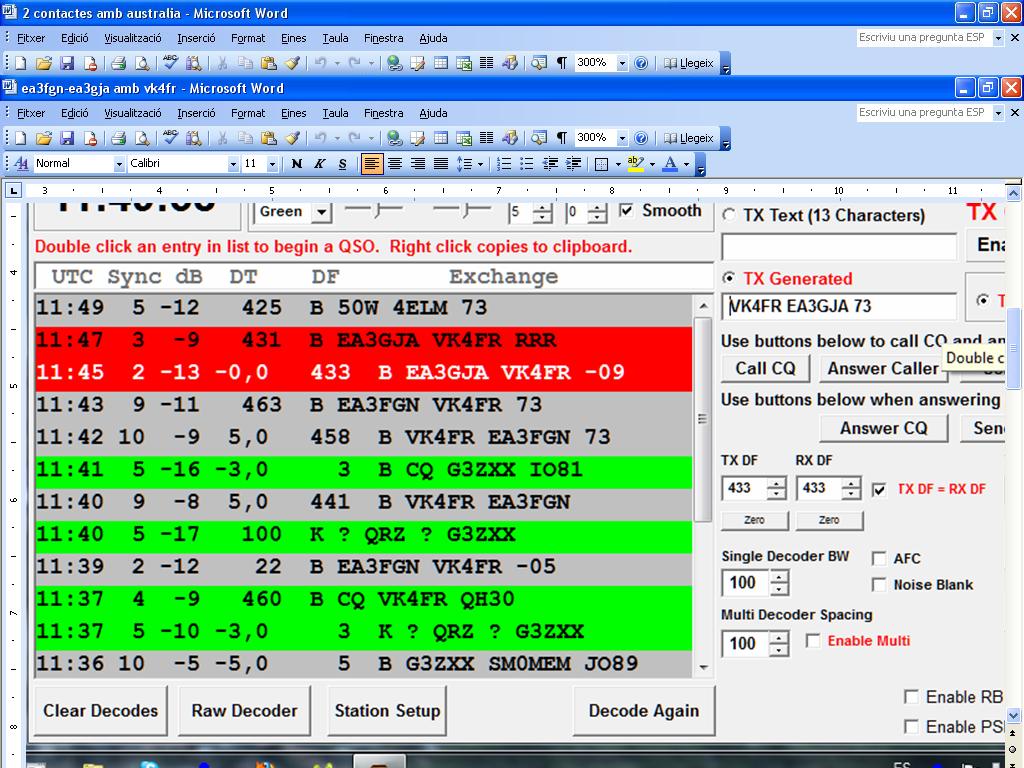Increase the paragraph indent

coord(574,164)
